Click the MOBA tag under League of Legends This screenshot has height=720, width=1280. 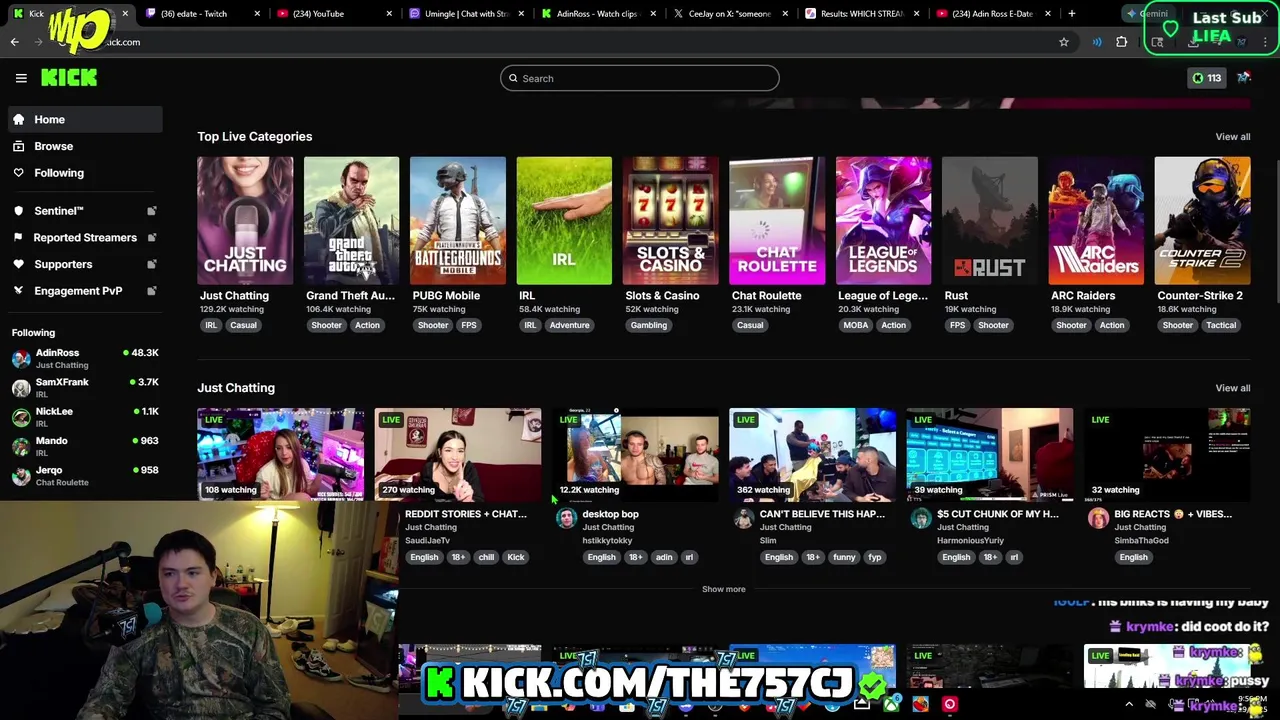point(856,325)
